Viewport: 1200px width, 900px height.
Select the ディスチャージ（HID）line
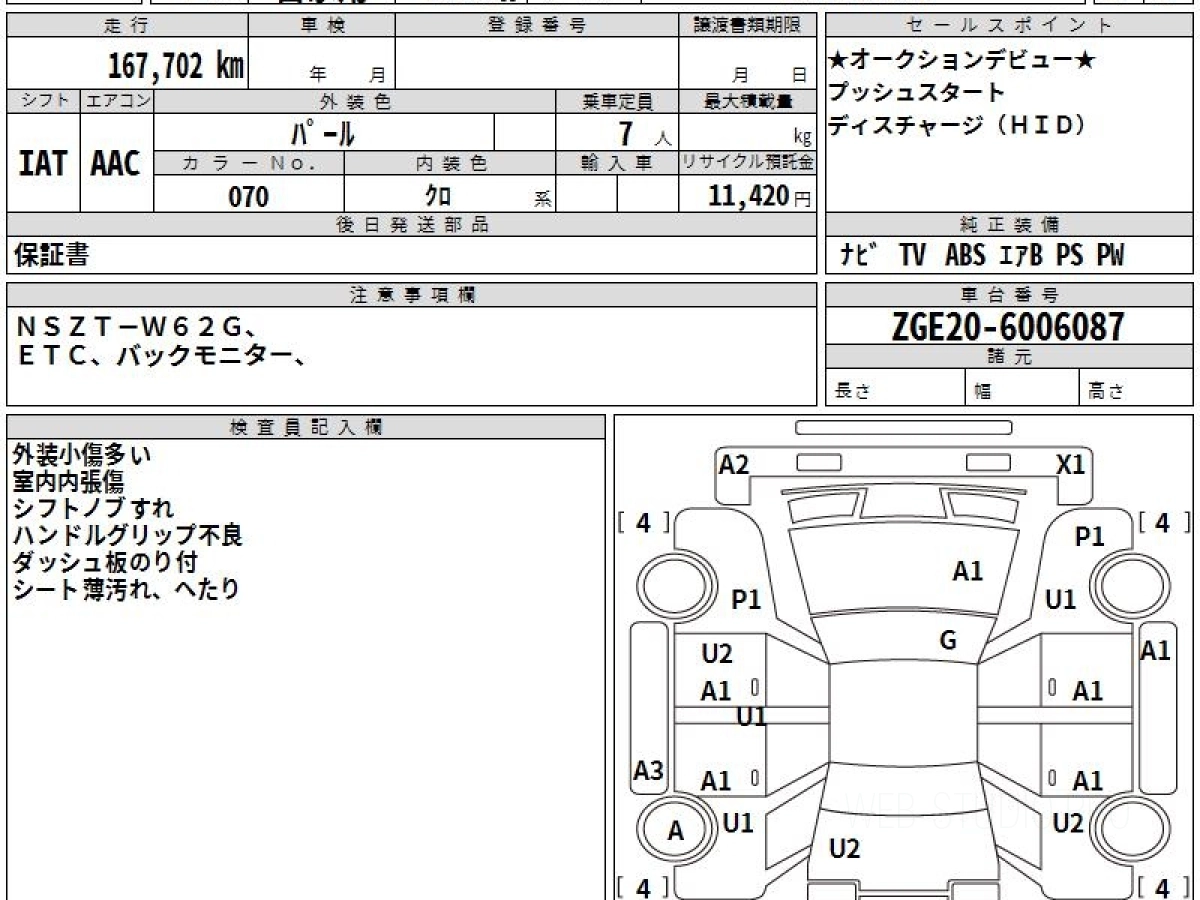point(956,126)
